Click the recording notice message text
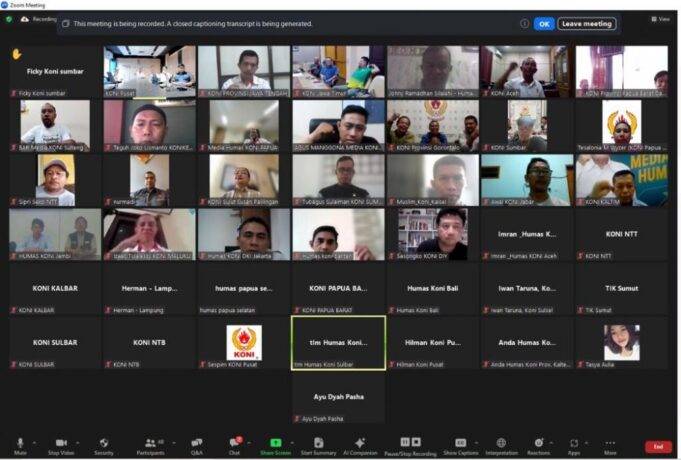 (193, 24)
